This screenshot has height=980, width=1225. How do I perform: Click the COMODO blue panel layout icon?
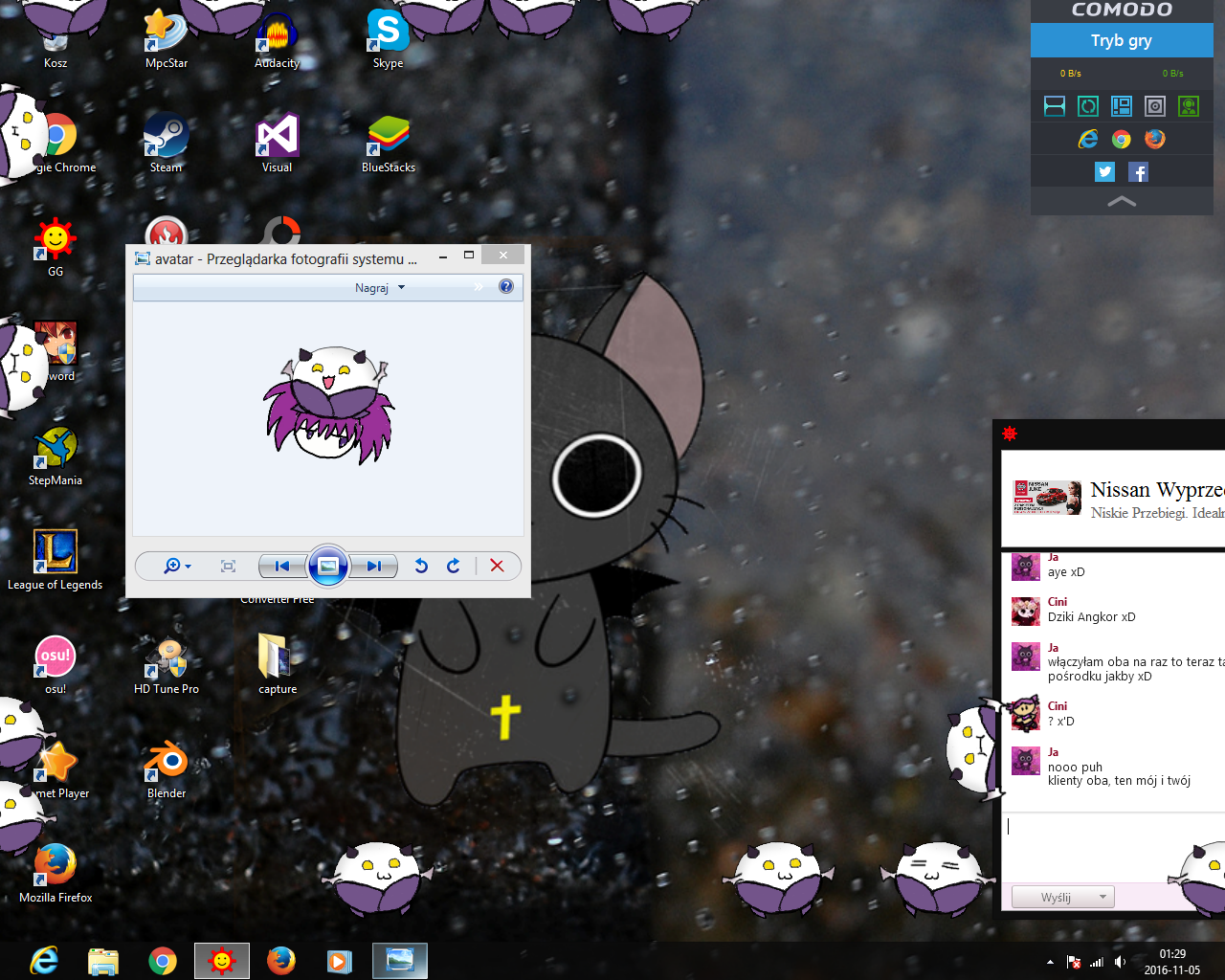(x=1122, y=106)
